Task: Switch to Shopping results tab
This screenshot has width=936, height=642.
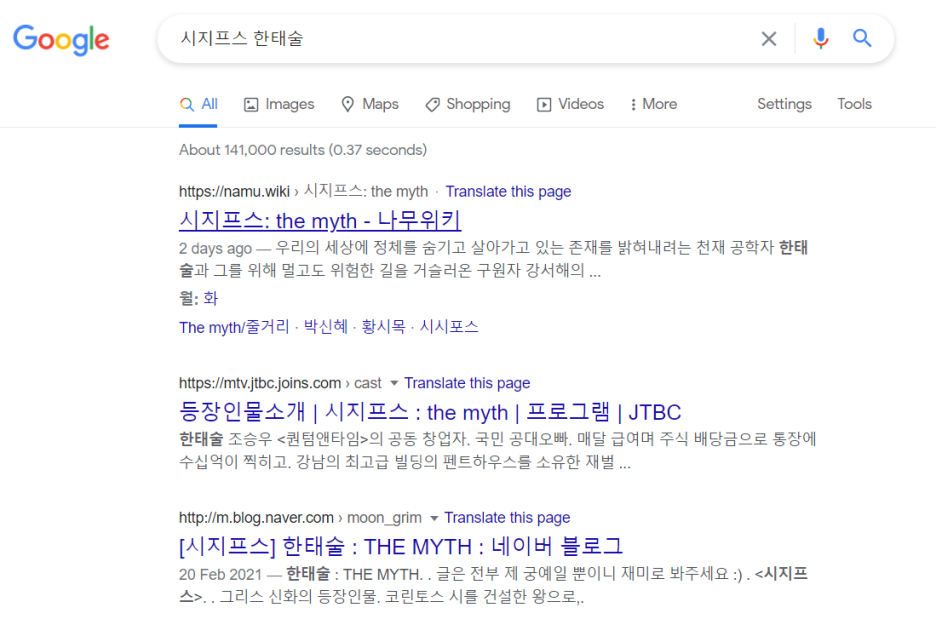Action: (467, 105)
